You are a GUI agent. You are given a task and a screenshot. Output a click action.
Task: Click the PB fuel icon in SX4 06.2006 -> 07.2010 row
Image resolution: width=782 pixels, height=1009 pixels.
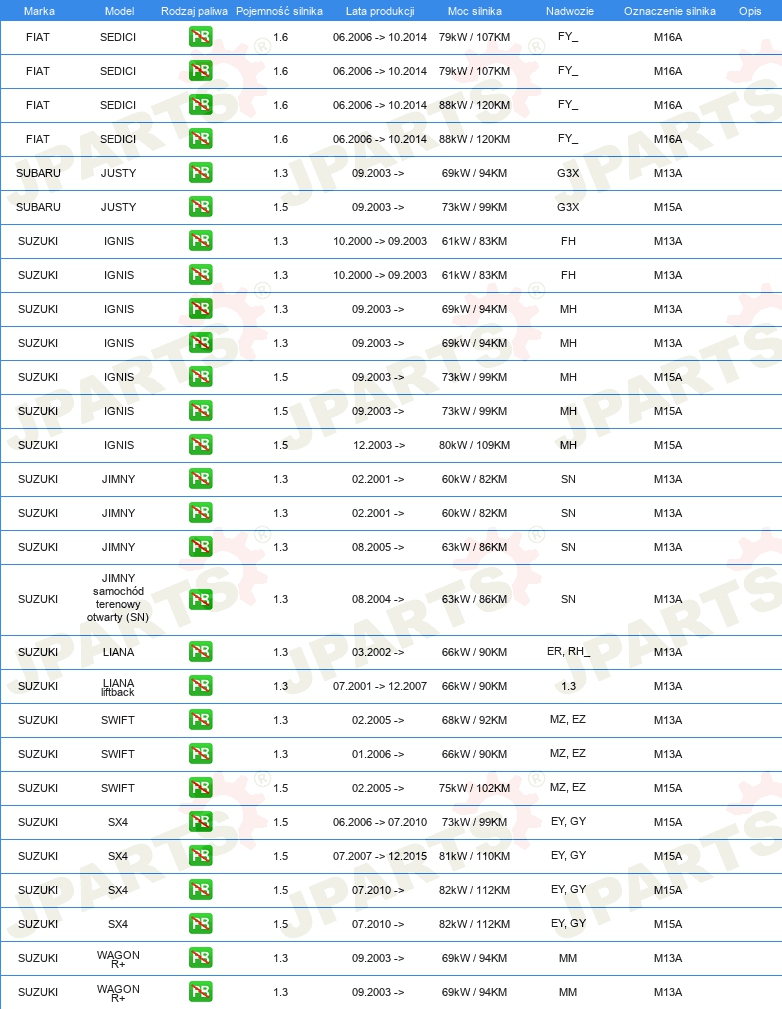(x=201, y=822)
